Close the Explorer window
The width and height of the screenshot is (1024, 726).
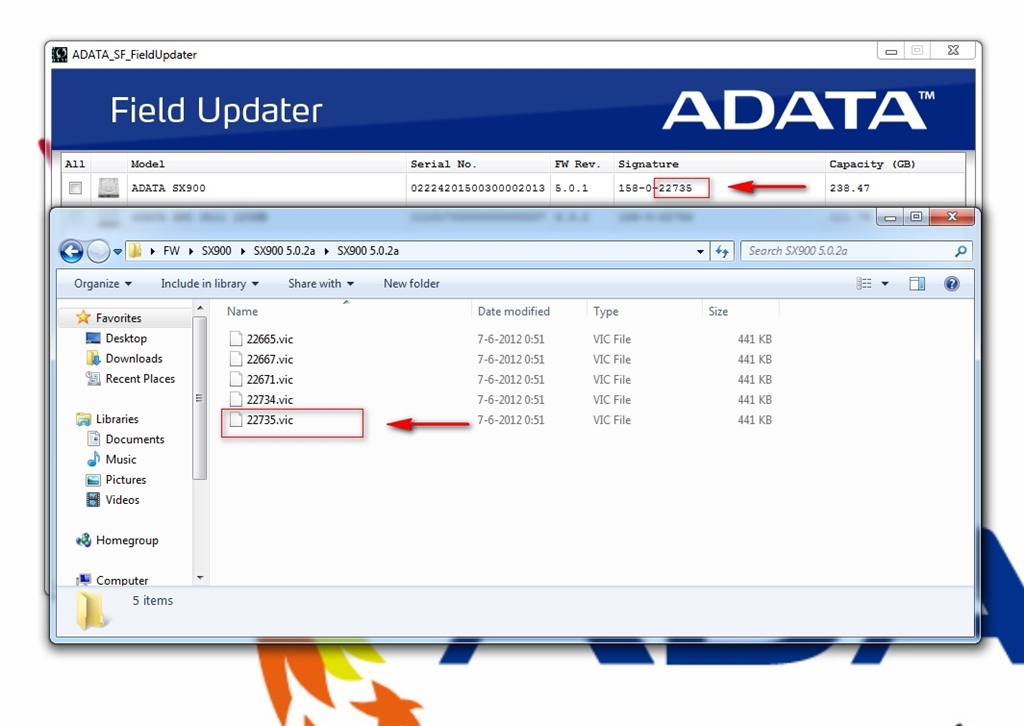(x=952, y=217)
